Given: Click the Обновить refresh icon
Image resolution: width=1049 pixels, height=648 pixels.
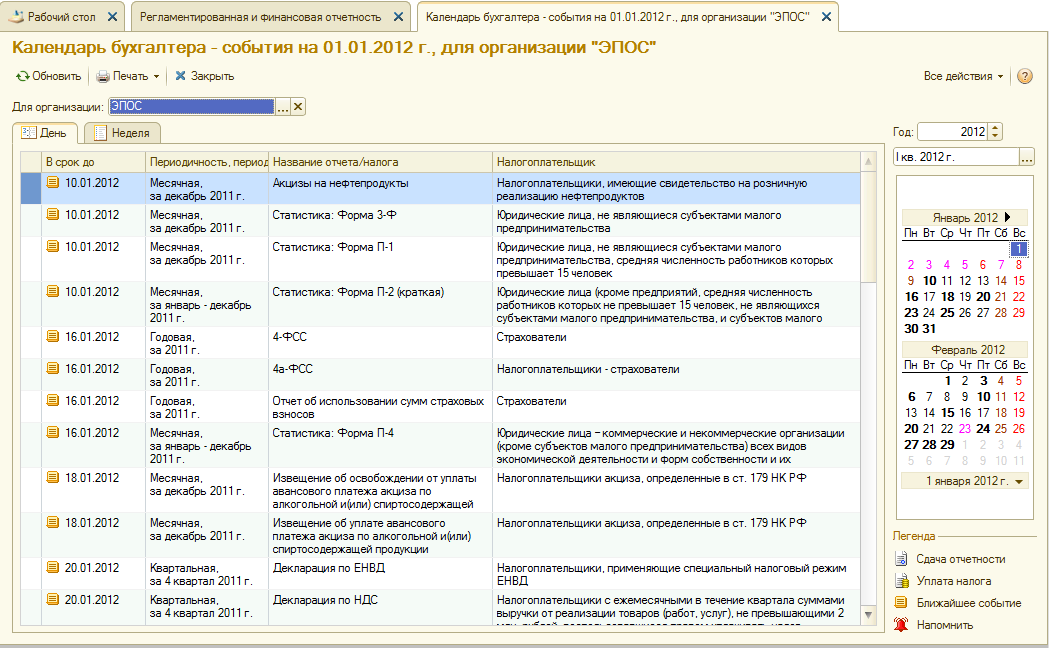Looking at the screenshot, I should (x=23, y=76).
